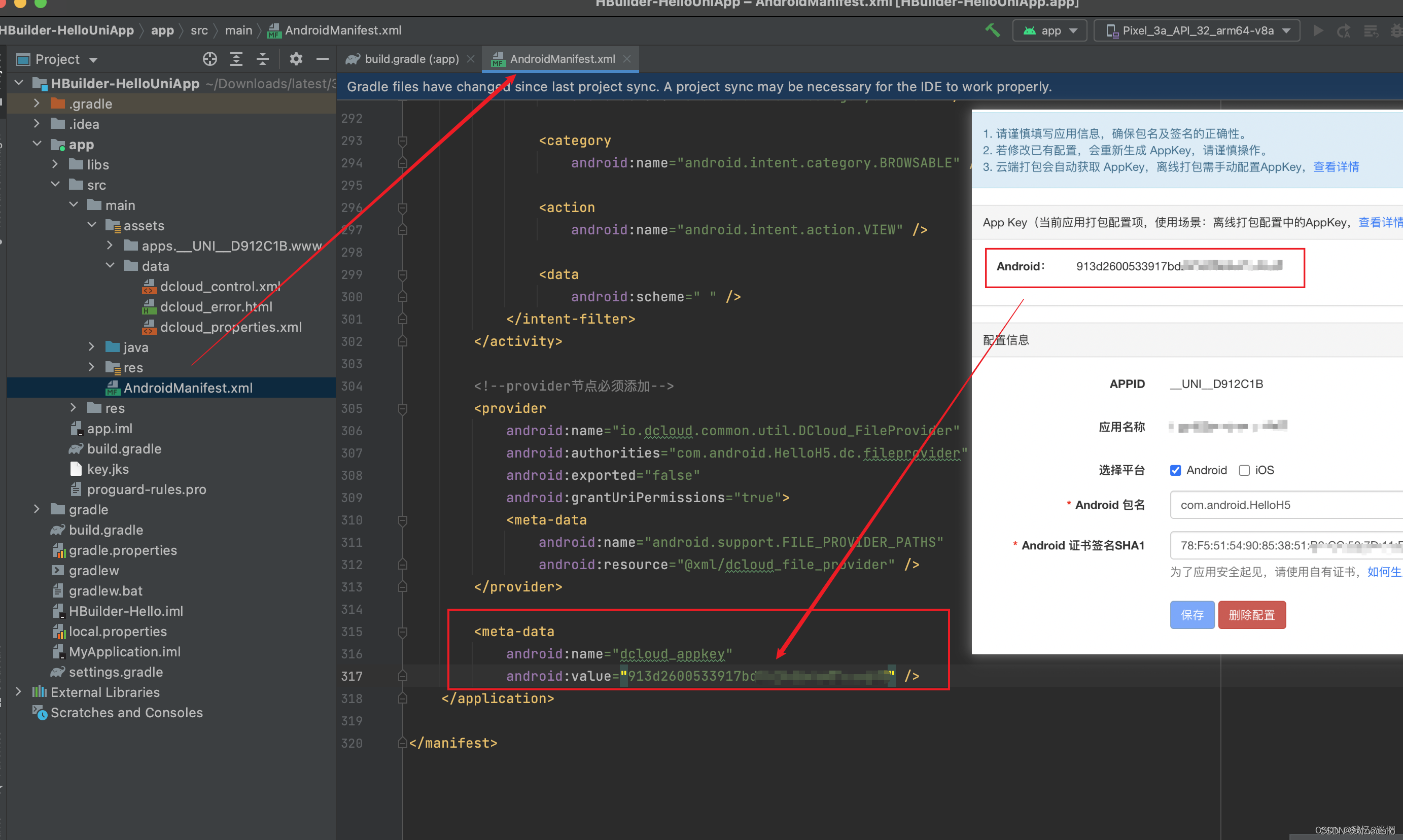Click the project sync notification bar

tap(700, 86)
